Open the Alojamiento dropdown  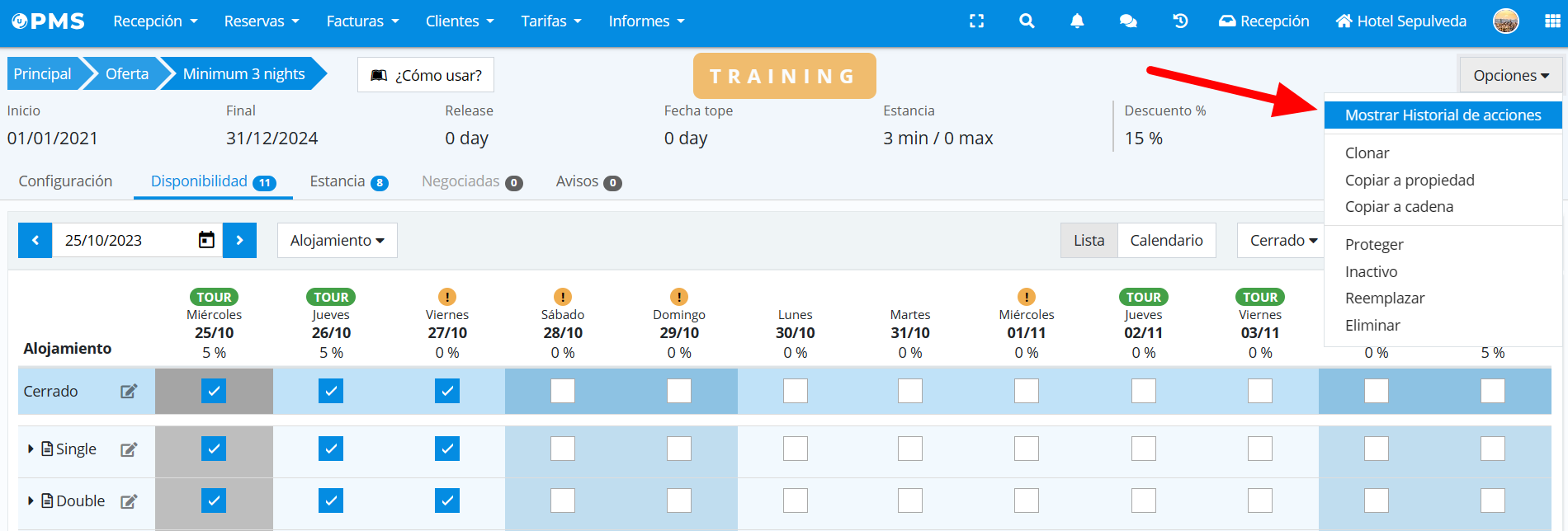(x=337, y=240)
